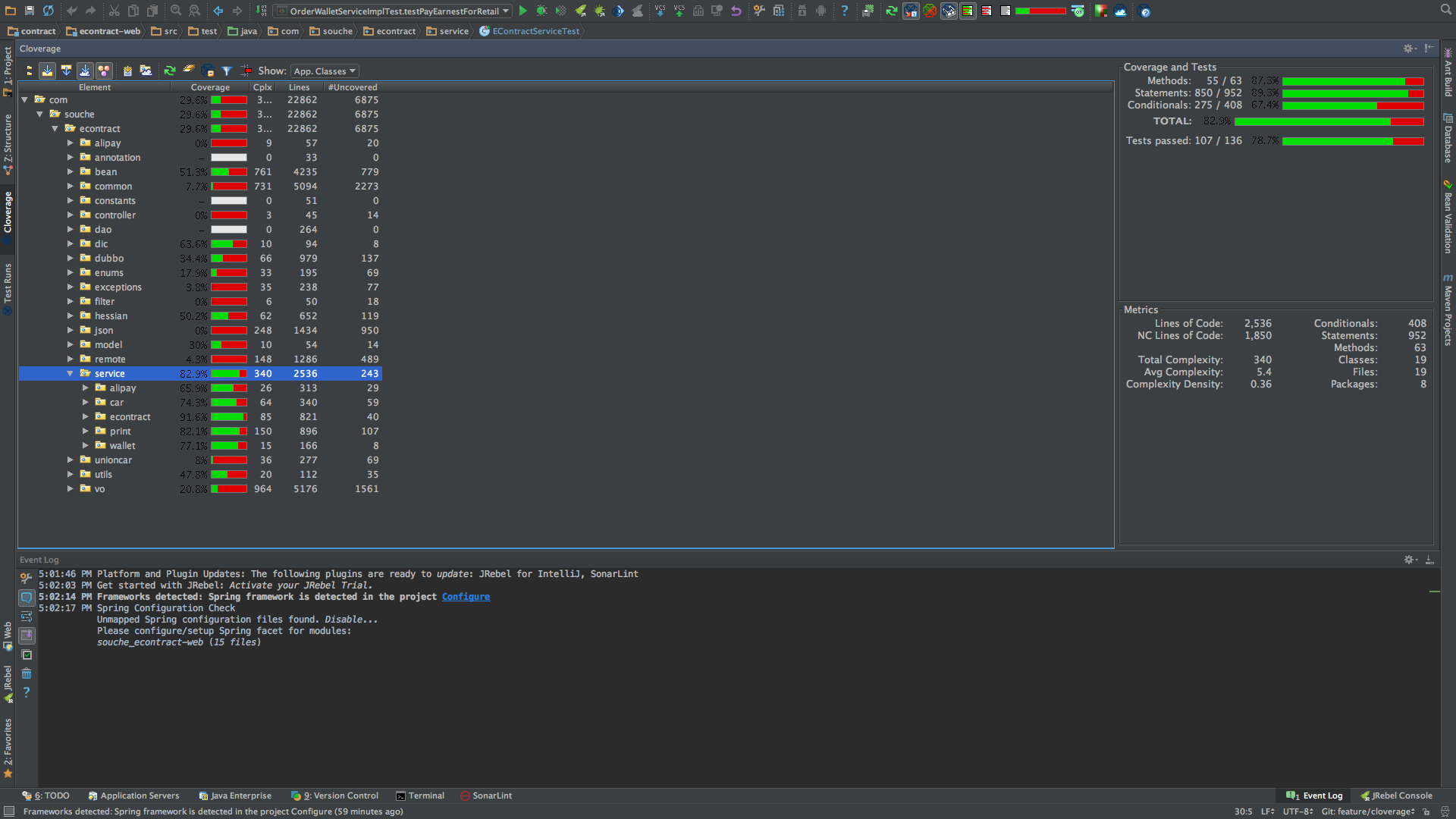The height and width of the screenshot is (819, 1456).
Task: Click the delete coverage database icon
Action: point(188,71)
